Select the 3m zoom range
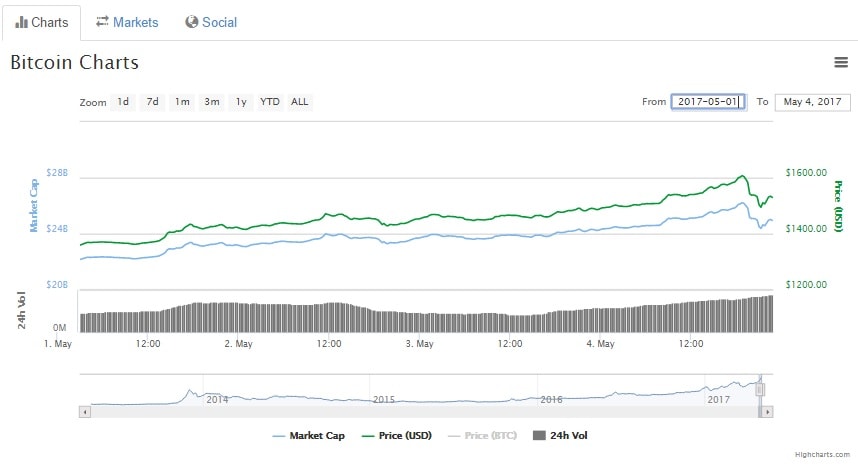Viewport: 858px width, 470px height. pyautogui.click(x=211, y=102)
